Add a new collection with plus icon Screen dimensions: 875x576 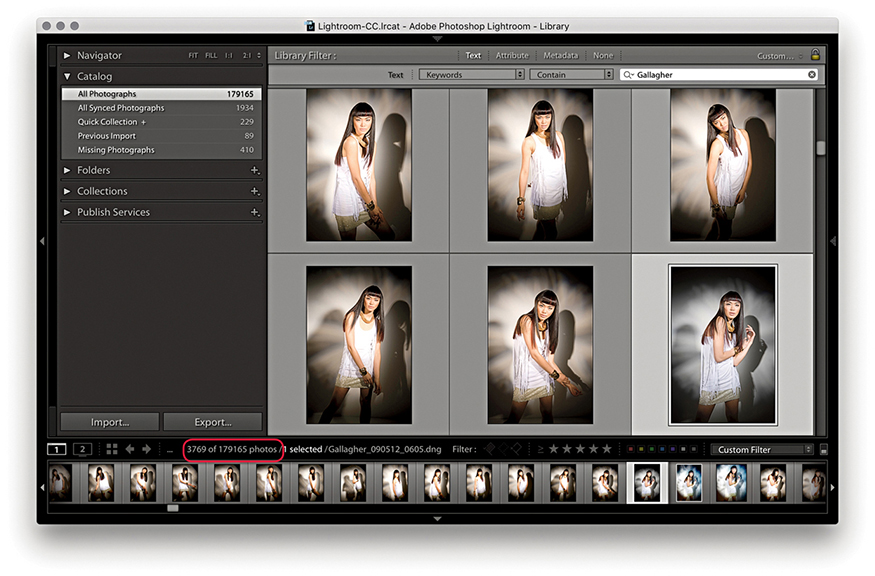click(x=254, y=191)
